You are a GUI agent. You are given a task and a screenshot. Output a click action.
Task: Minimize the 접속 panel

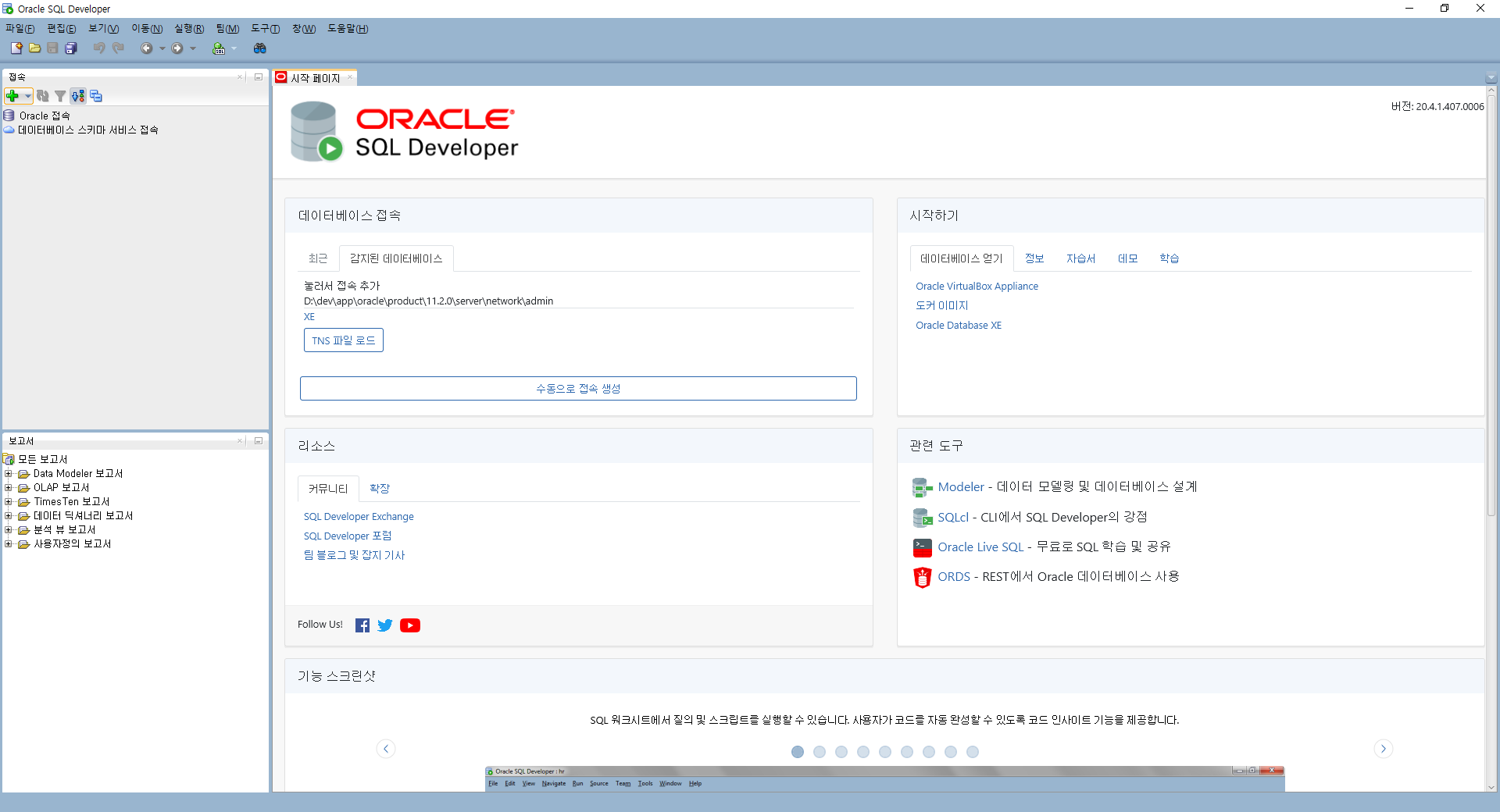click(259, 77)
